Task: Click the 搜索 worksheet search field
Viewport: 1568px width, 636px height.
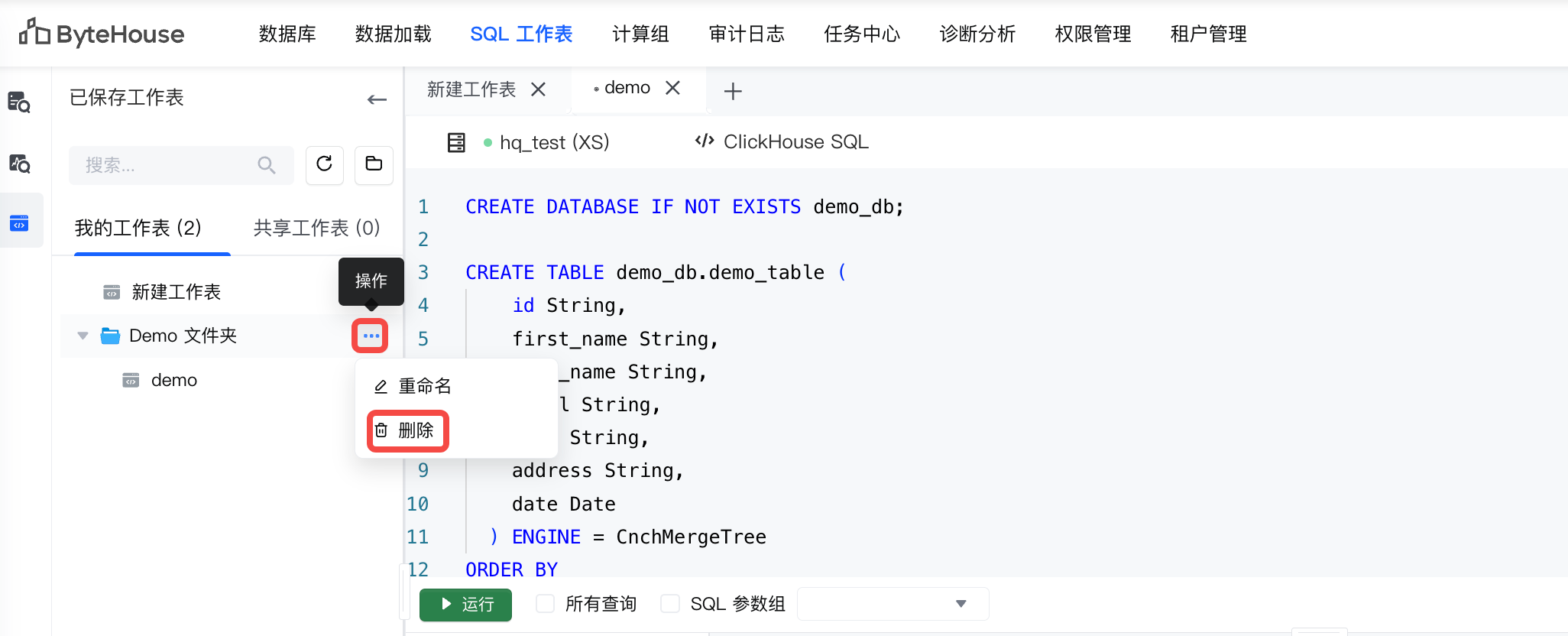Action: coord(168,165)
